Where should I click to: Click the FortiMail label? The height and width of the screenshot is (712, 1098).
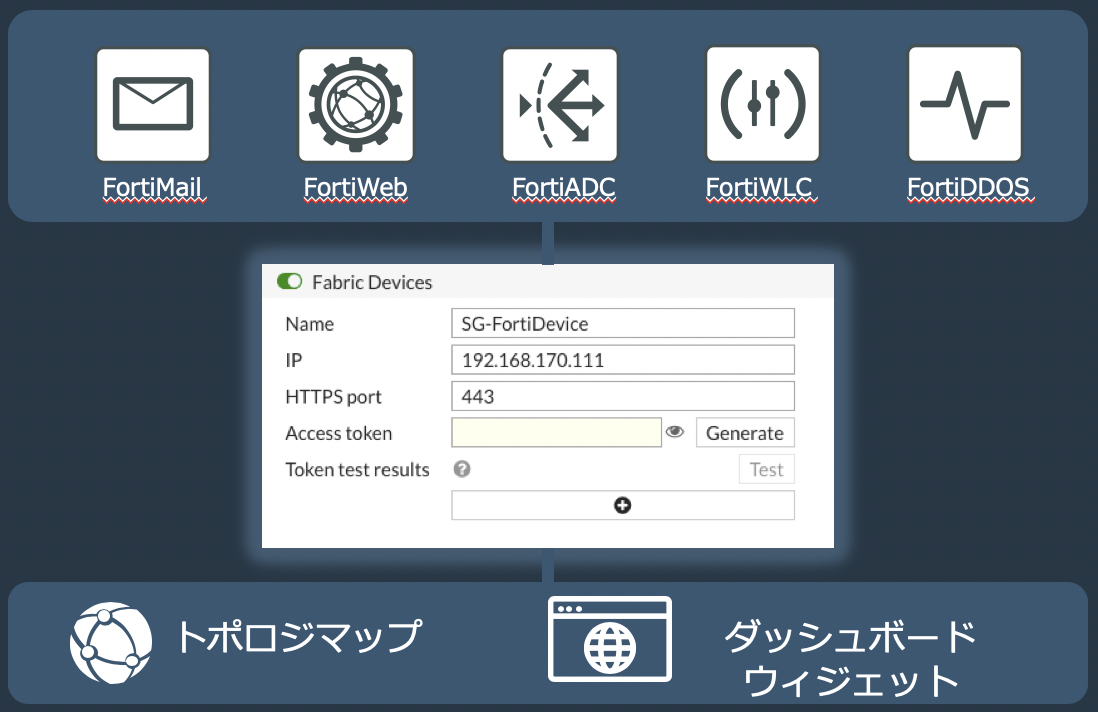[153, 188]
